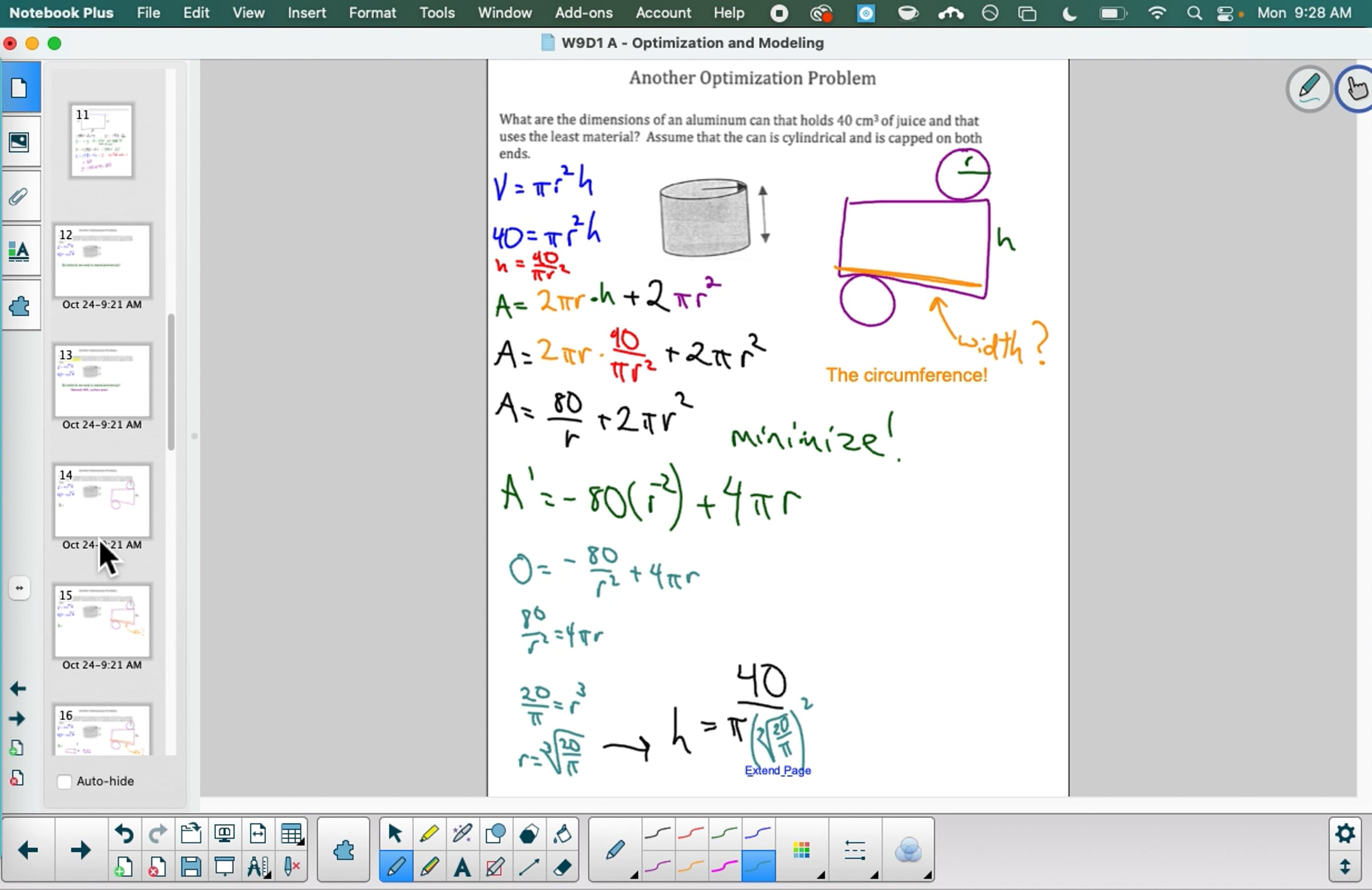Click the Extend Page link
Image resolution: width=1372 pixels, height=890 pixels.
pos(777,770)
